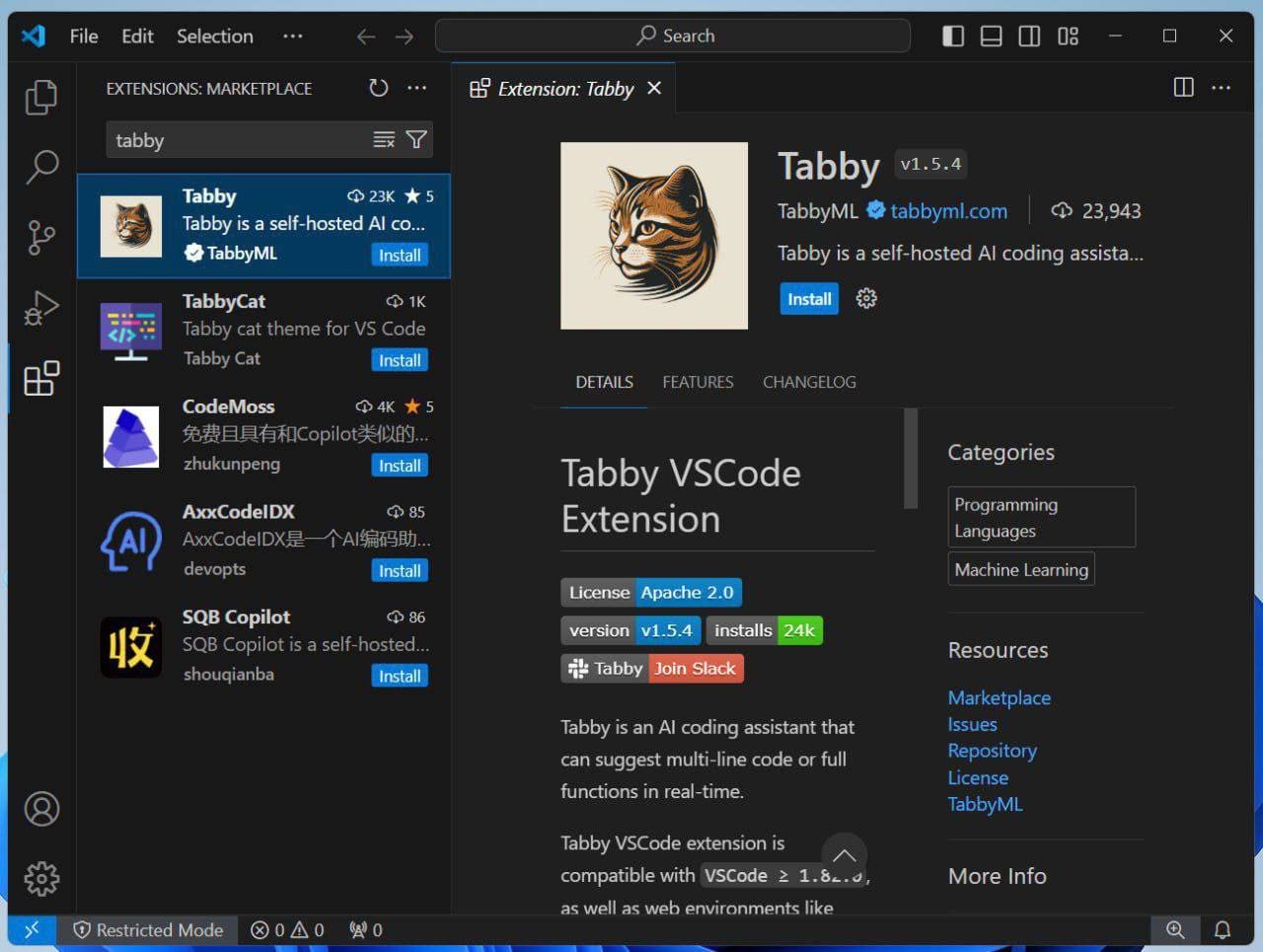Install the TabbyCat theme extension
The image size is (1263, 952).
click(x=400, y=360)
